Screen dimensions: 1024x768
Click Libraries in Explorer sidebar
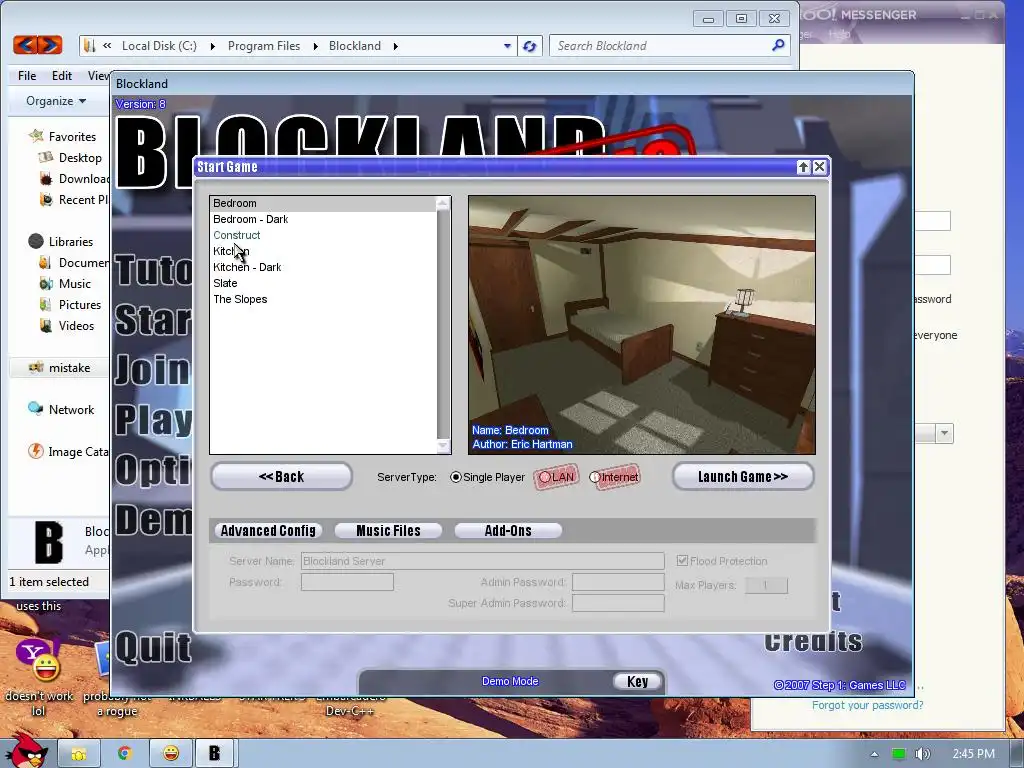71,242
